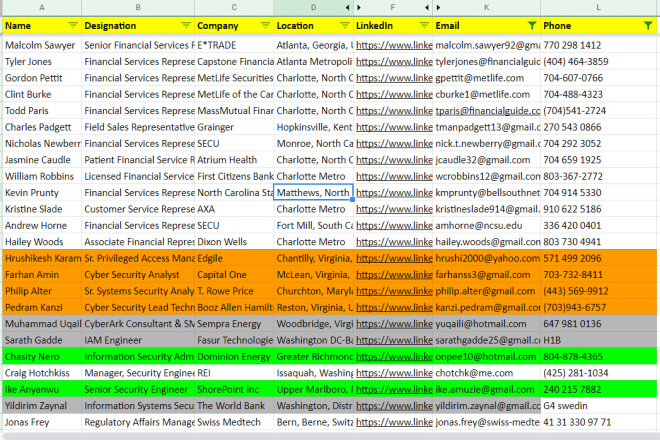Screen dimensions: 660x440
Task: Open Jonas Frey's LinkedIn link
Action: tap(394, 422)
